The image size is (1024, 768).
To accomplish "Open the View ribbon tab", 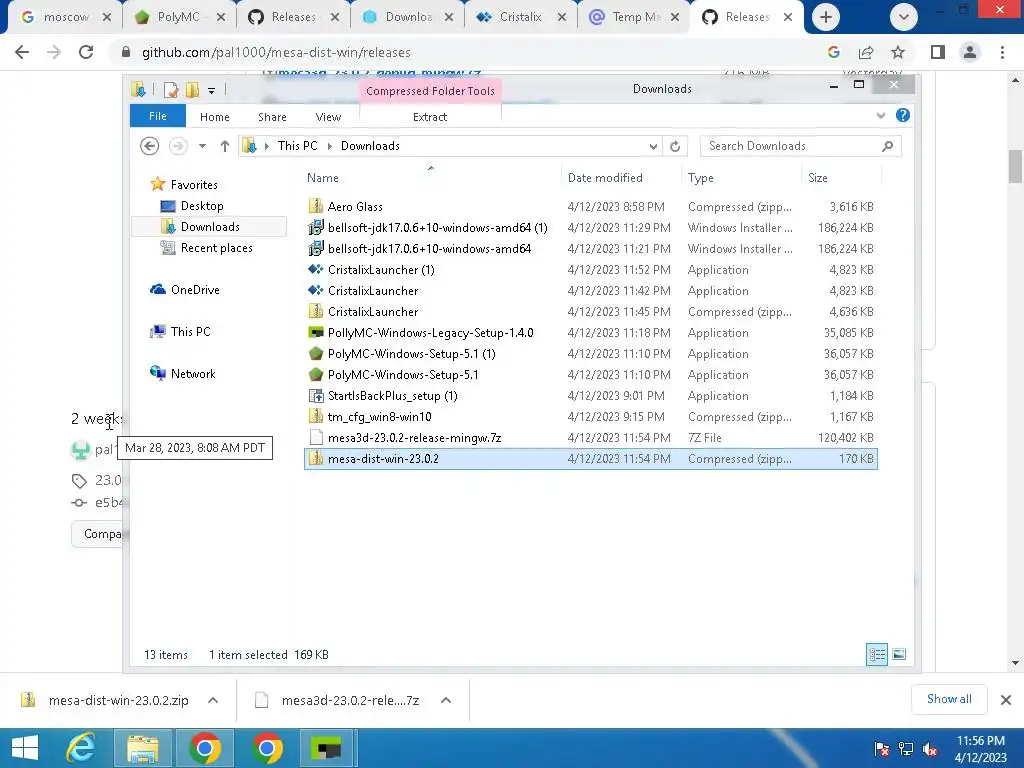I will [328, 117].
